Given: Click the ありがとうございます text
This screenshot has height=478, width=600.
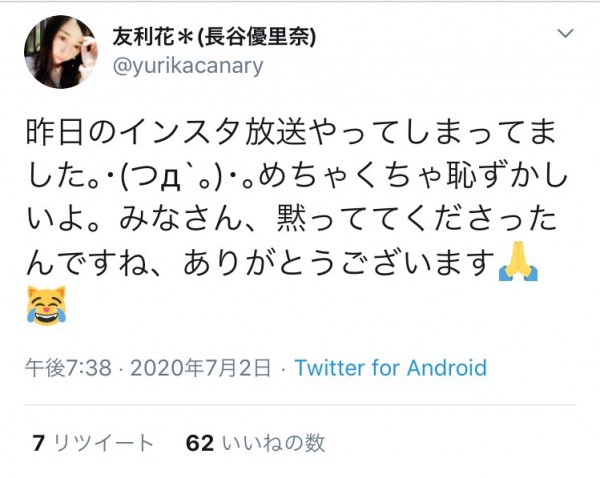Looking at the screenshot, I should coord(339,263).
